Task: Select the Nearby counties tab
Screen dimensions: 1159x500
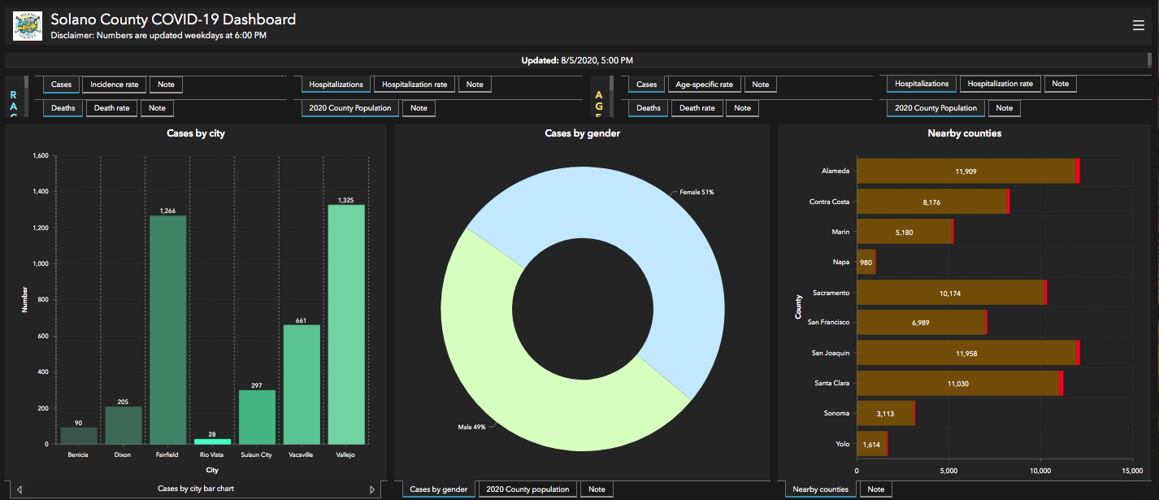Action: (x=819, y=489)
